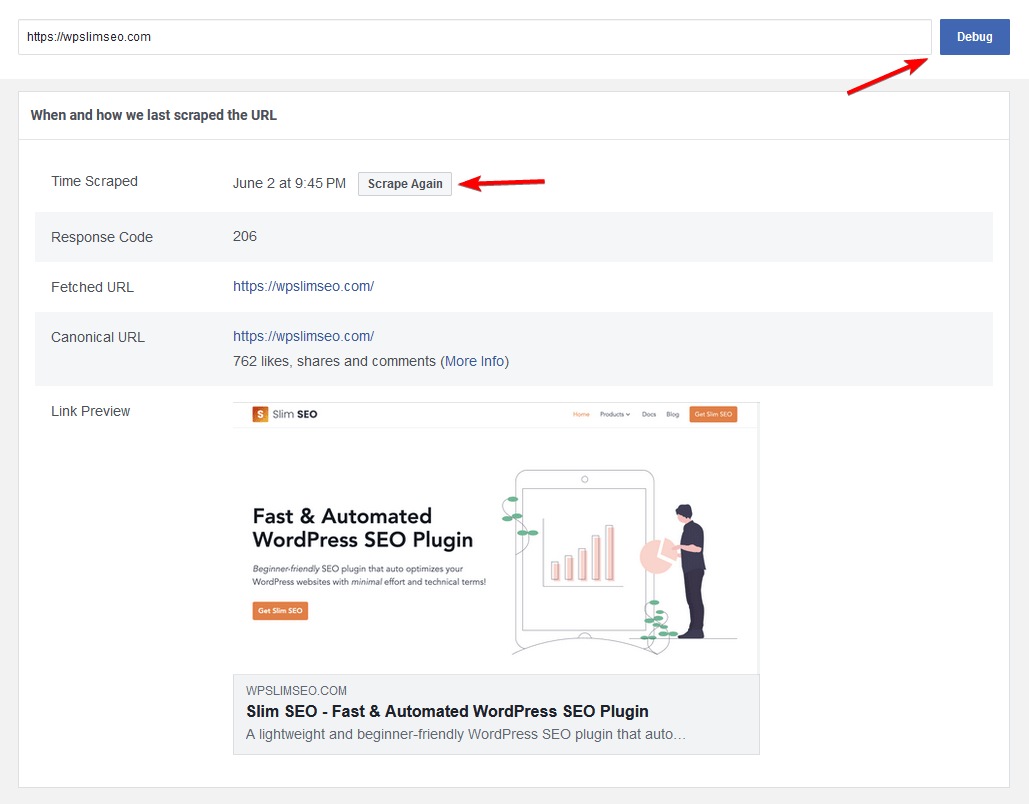Viewport: 1029px width, 804px height.
Task: Click Get Slim SEO button below the headline
Action: (x=280, y=610)
